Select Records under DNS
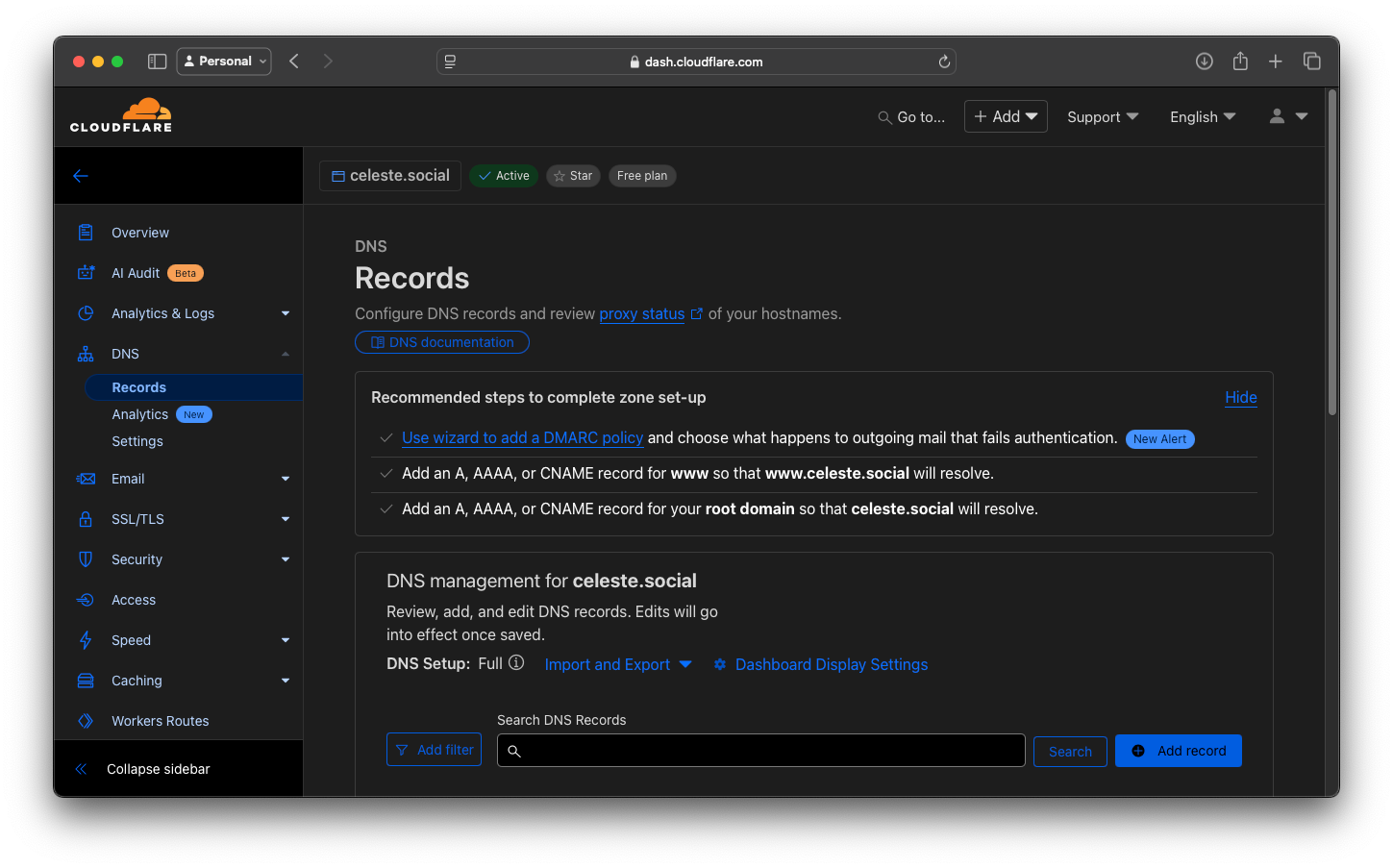1393x868 pixels. coord(193,387)
